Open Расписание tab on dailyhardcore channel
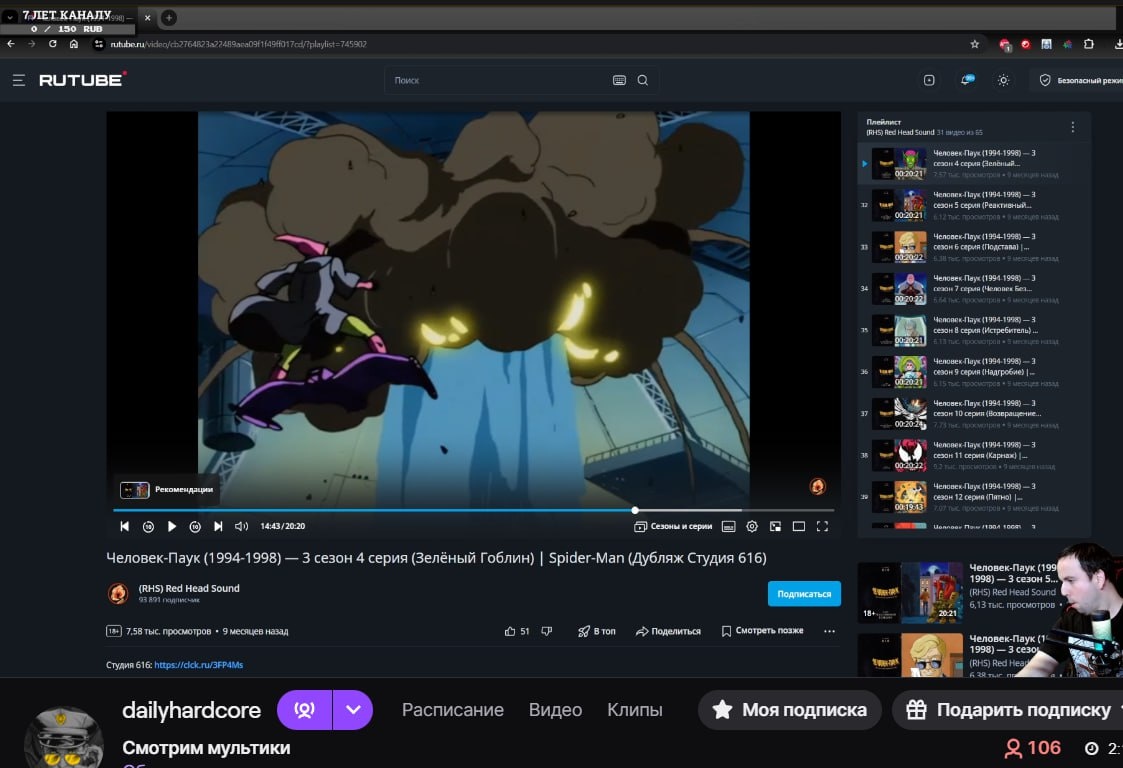1123x768 pixels. pos(453,709)
